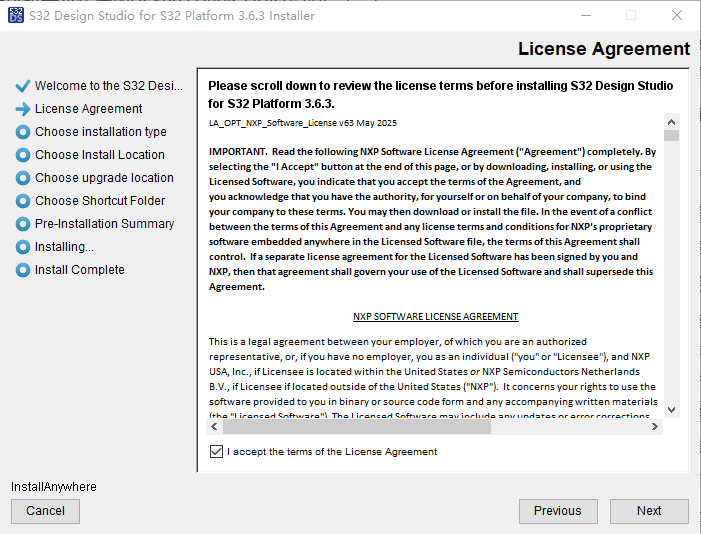This screenshot has height=534, width=701.
Task: Click the license scroll down arrow
Action: pyautogui.click(x=671, y=410)
